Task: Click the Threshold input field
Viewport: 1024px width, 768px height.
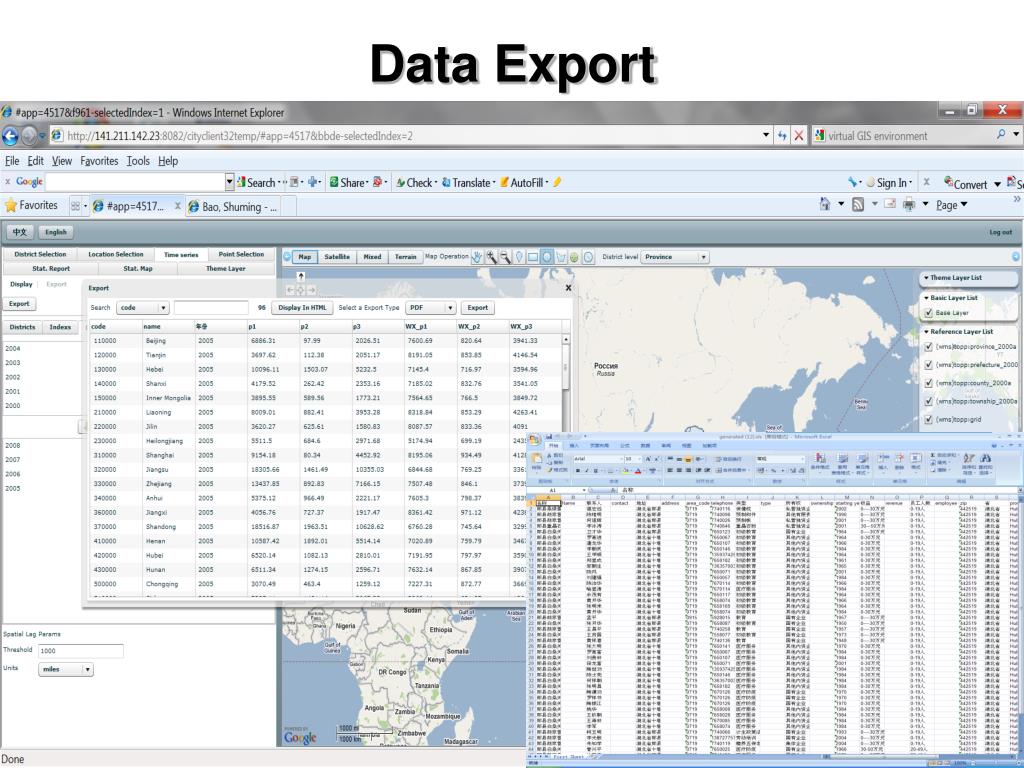Action: (x=80, y=651)
